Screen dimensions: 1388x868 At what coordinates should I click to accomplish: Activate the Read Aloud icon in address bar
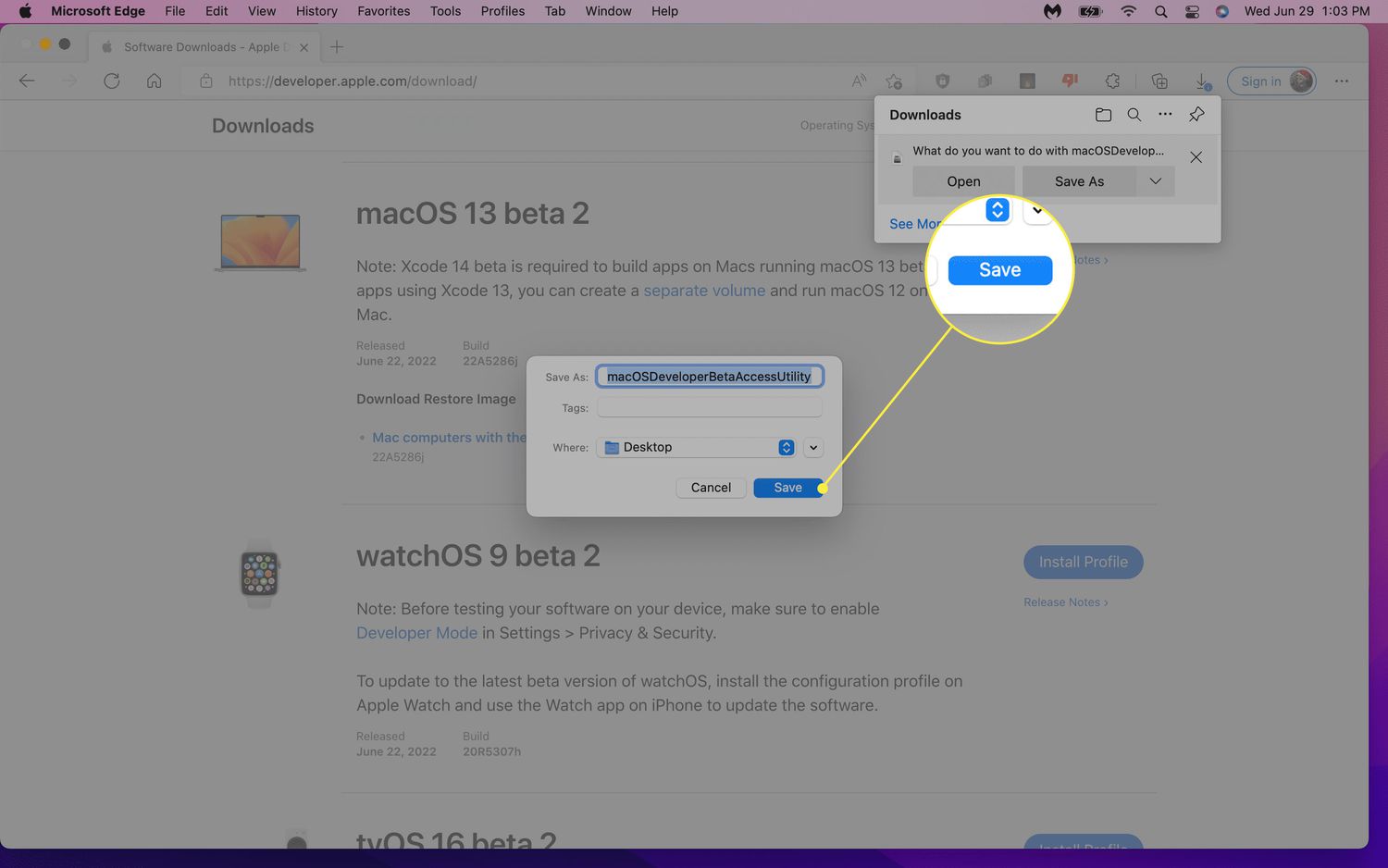point(860,81)
